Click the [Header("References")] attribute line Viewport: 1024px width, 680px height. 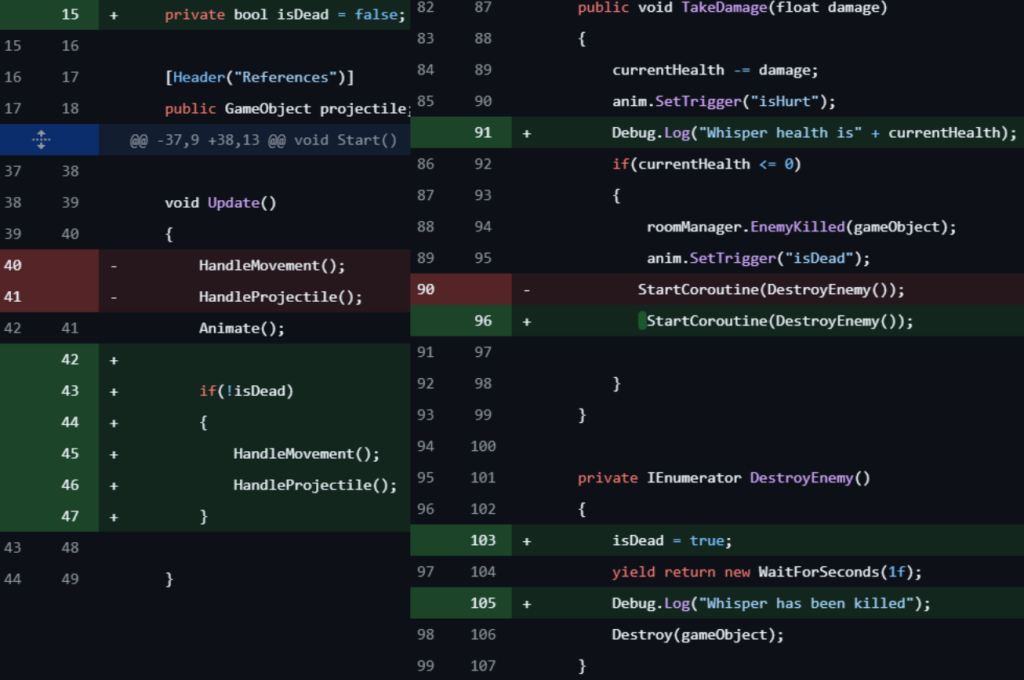click(259, 77)
